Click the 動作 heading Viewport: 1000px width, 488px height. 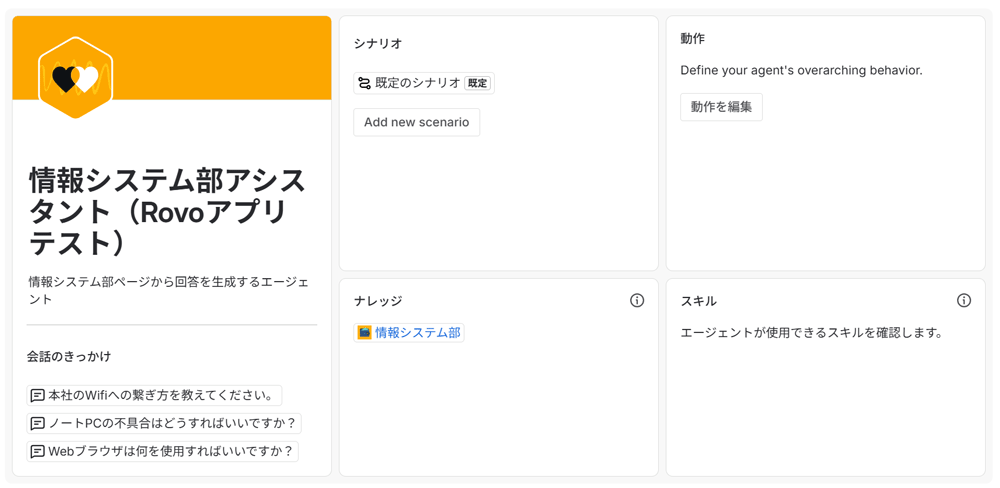693,38
